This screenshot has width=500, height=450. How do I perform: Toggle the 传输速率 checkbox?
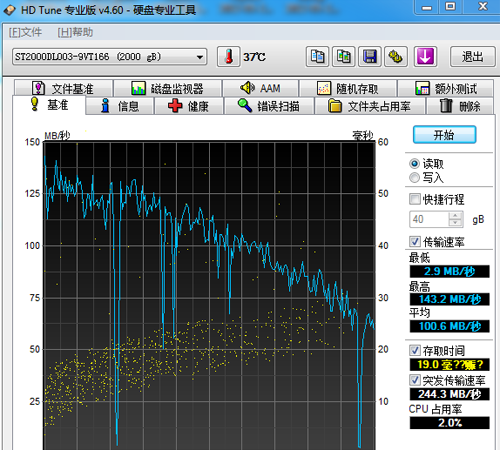[x=415, y=242]
